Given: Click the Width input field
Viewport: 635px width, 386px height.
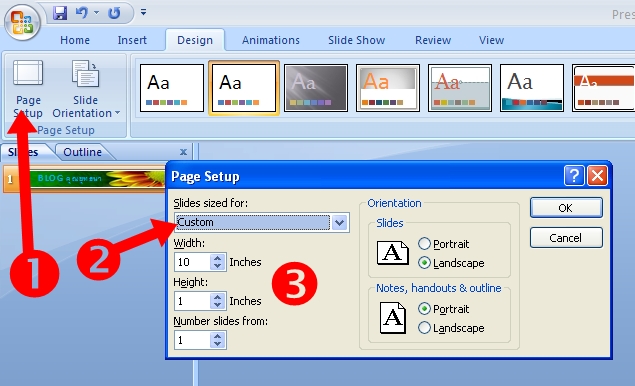Looking at the screenshot, I should [192, 262].
